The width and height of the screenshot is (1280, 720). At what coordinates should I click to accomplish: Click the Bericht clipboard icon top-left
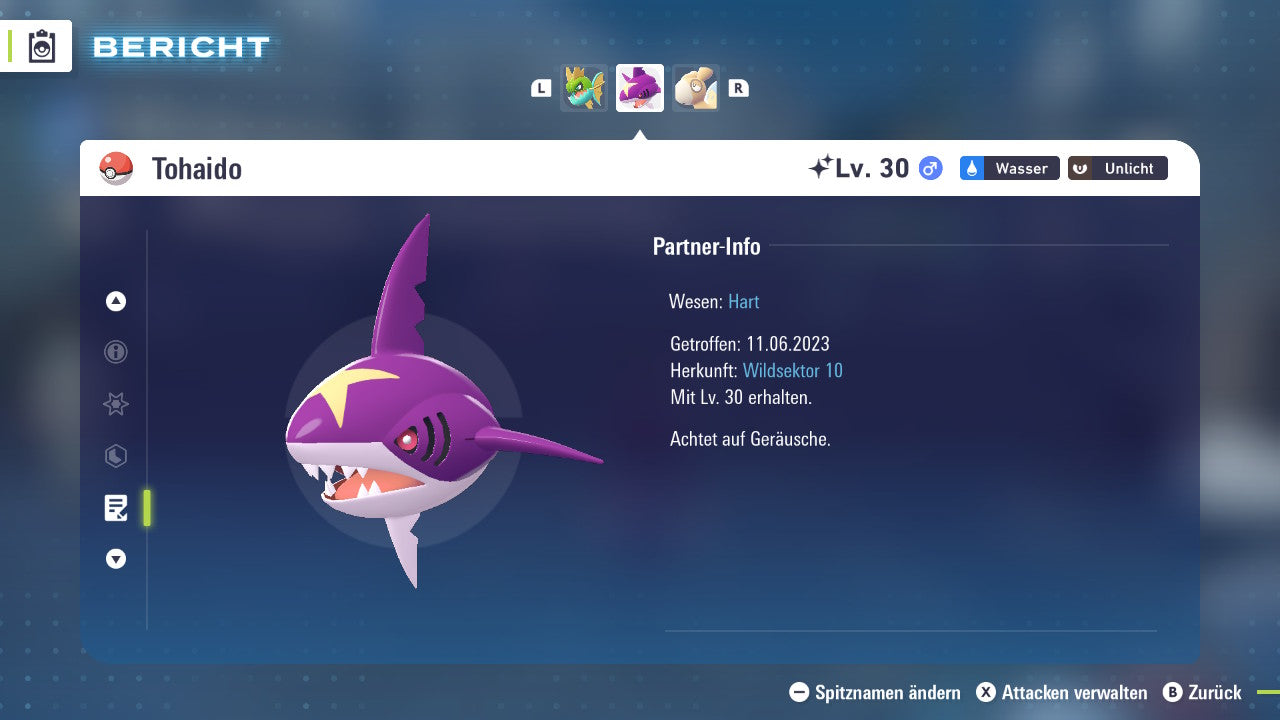pyautogui.click(x=41, y=45)
